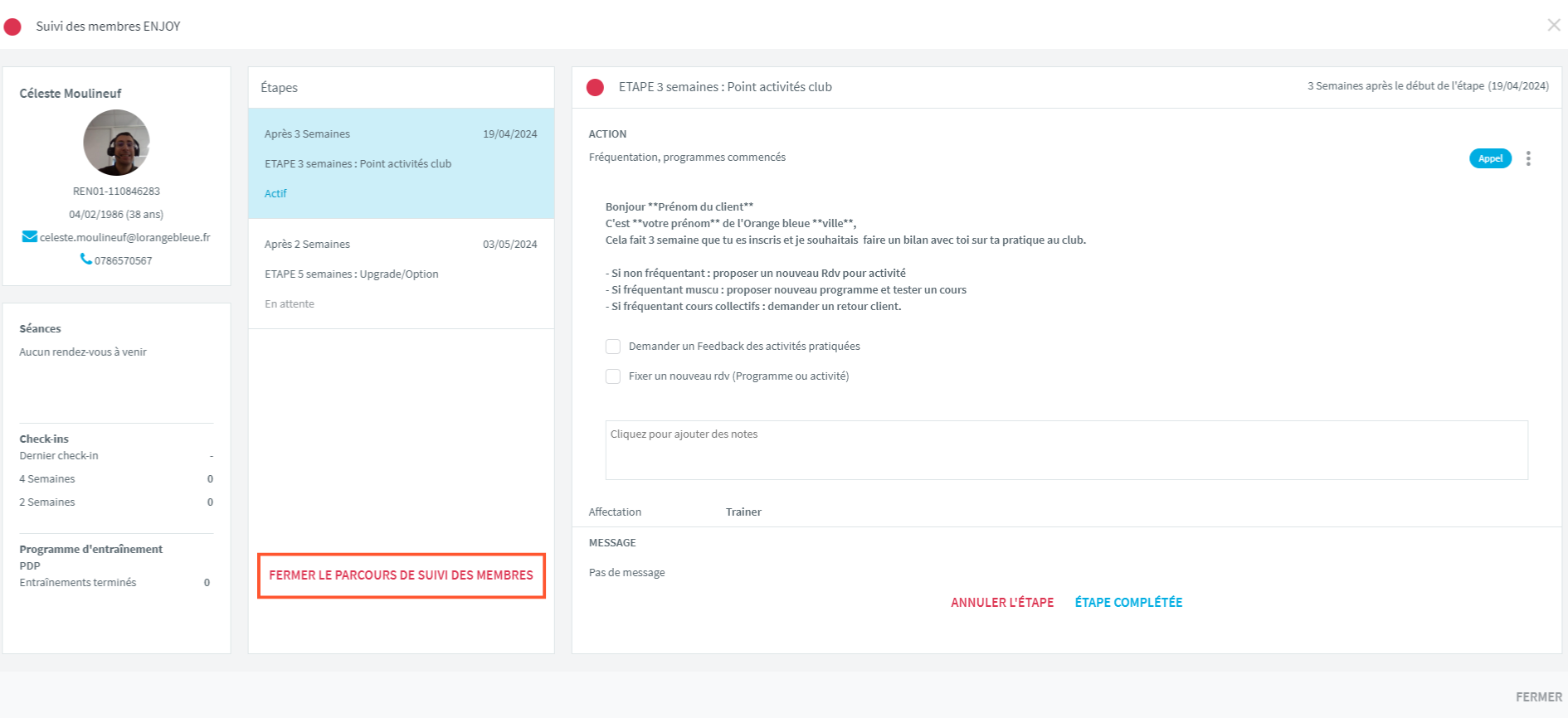
Task: Click Programme d'entraînement heading
Action: pos(91,550)
